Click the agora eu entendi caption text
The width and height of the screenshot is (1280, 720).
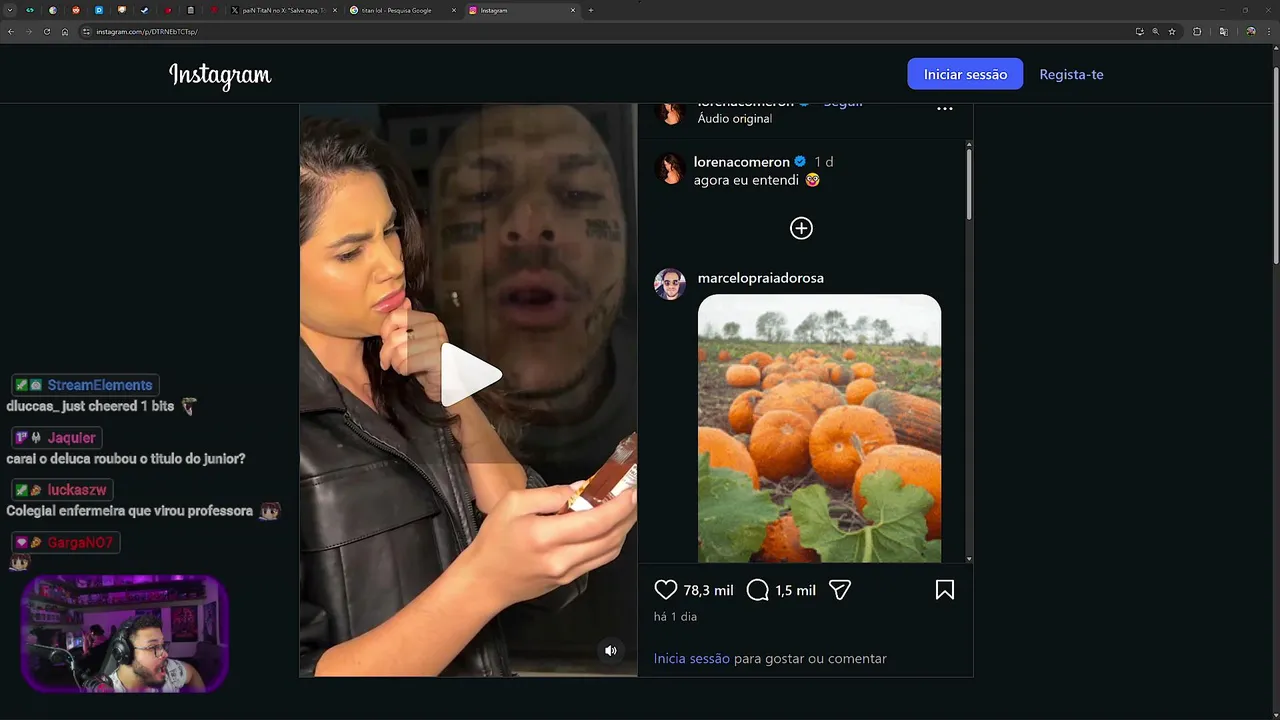point(746,180)
